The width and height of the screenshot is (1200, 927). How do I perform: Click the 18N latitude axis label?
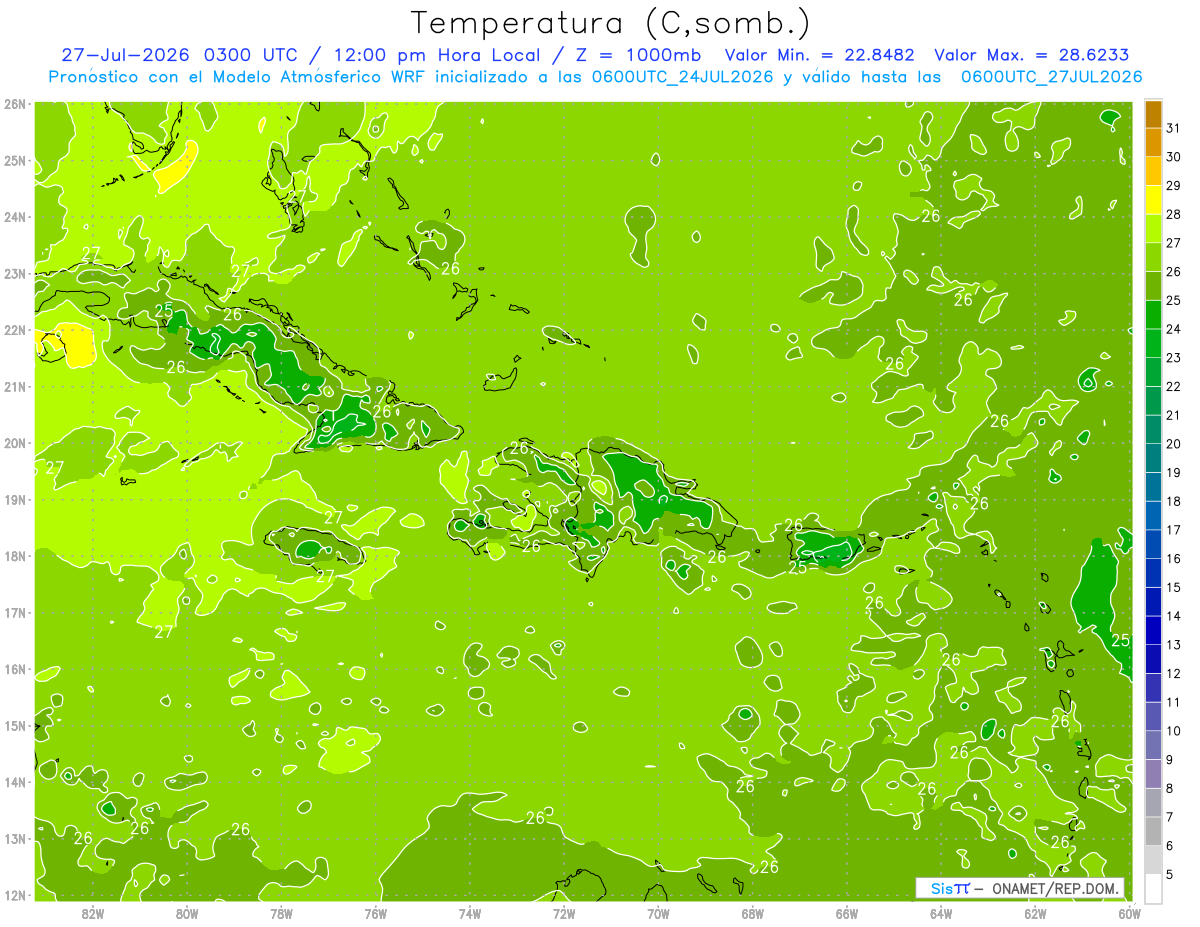tap(15, 556)
